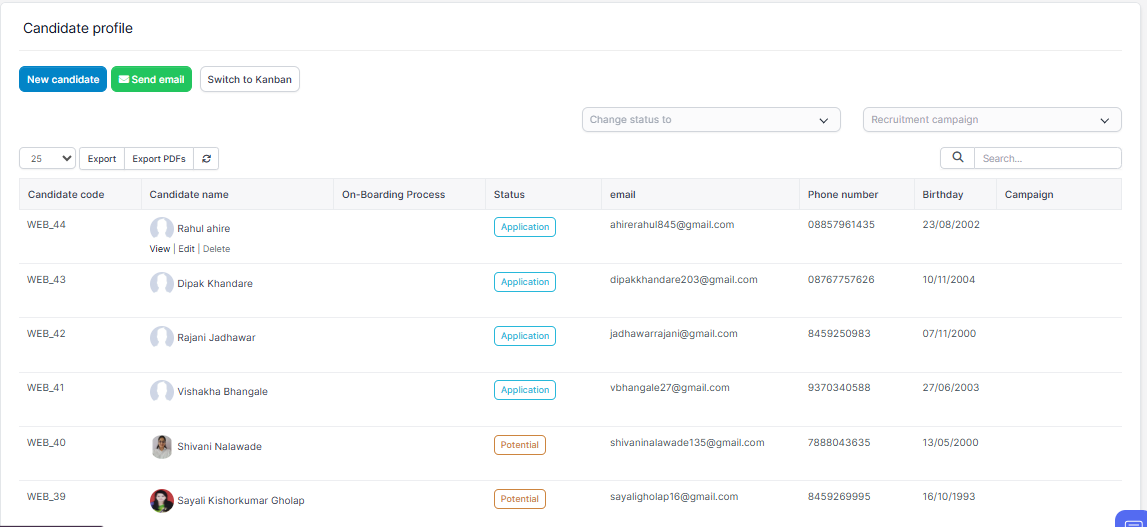1147x527 pixels.
Task: Click Shivani Nalawade's profile photo
Action: (x=162, y=446)
